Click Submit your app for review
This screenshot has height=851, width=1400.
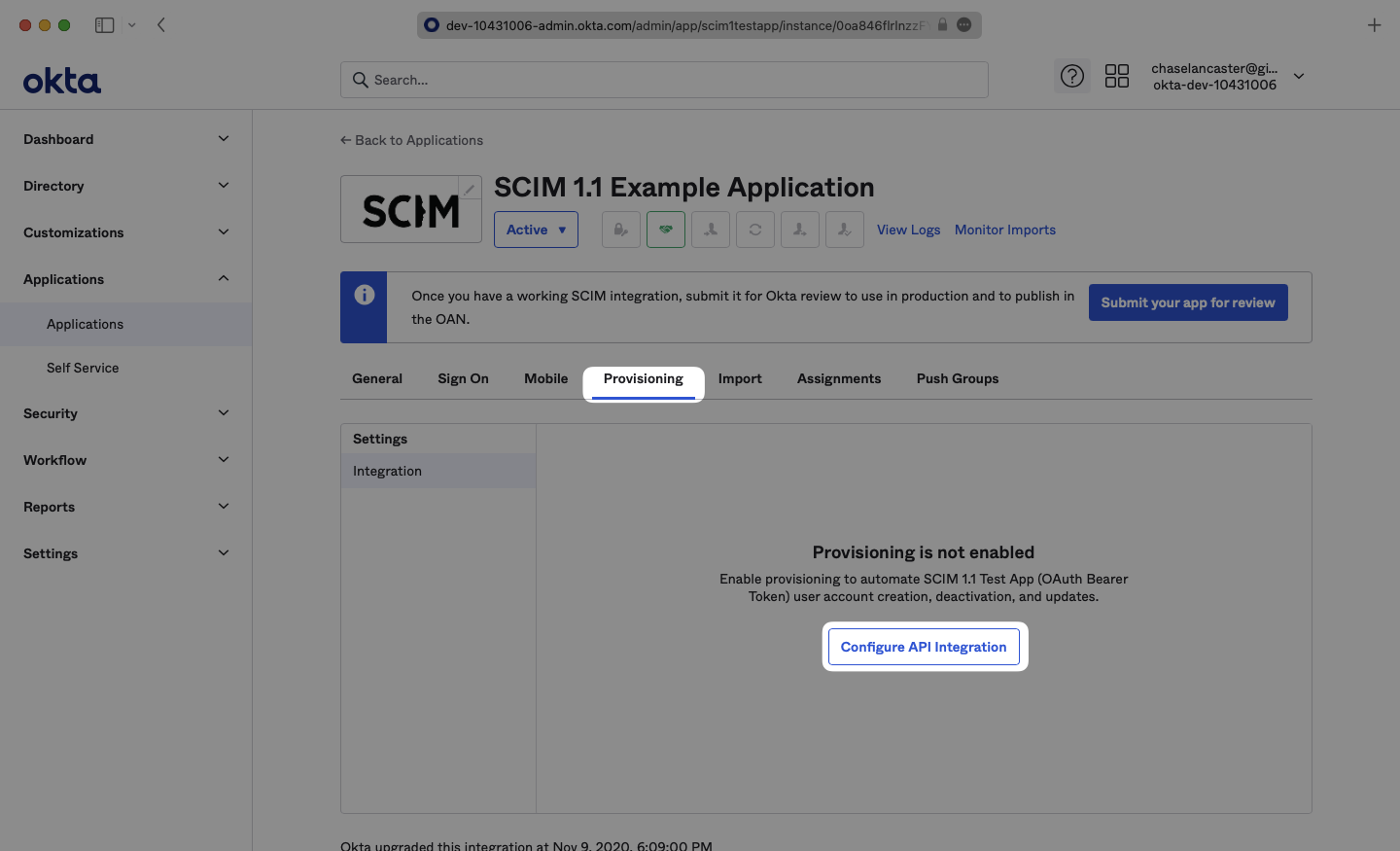(x=1187, y=302)
